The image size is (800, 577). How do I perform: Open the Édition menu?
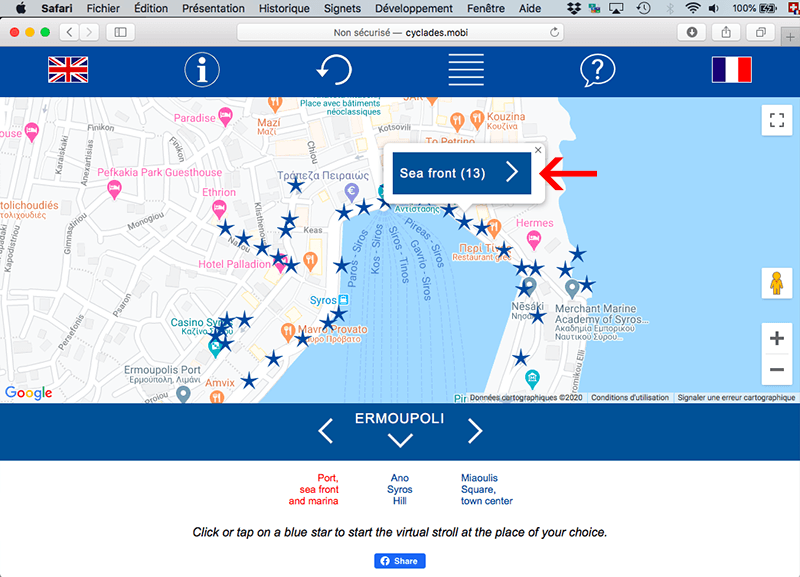pyautogui.click(x=151, y=8)
